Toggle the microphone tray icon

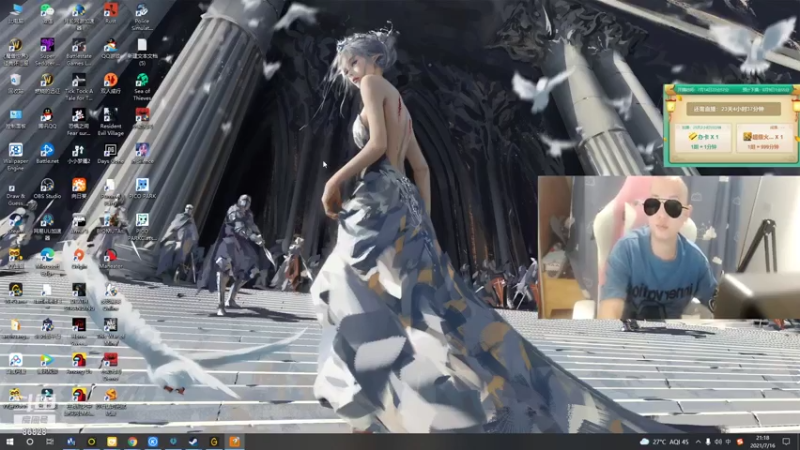[x=708, y=442]
